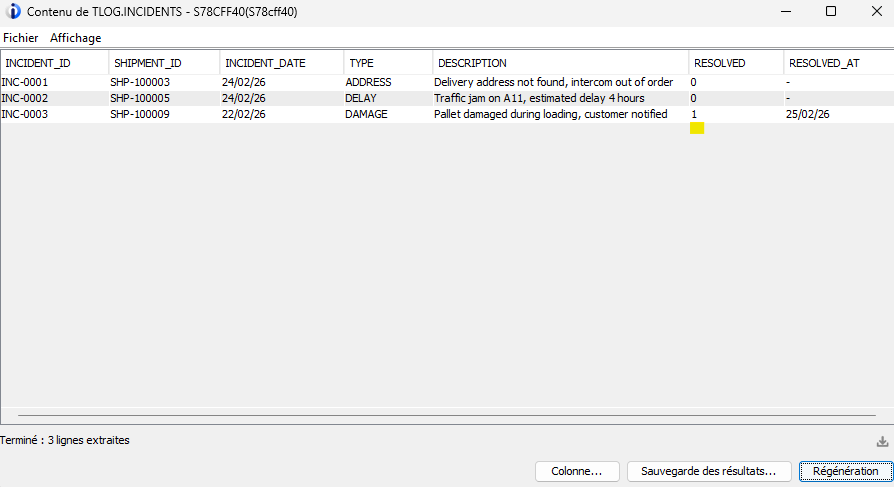Maximize the TLOG.INCIDENTS window
Image resolution: width=894 pixels, height=487 pixels.
tap(831, 11)
